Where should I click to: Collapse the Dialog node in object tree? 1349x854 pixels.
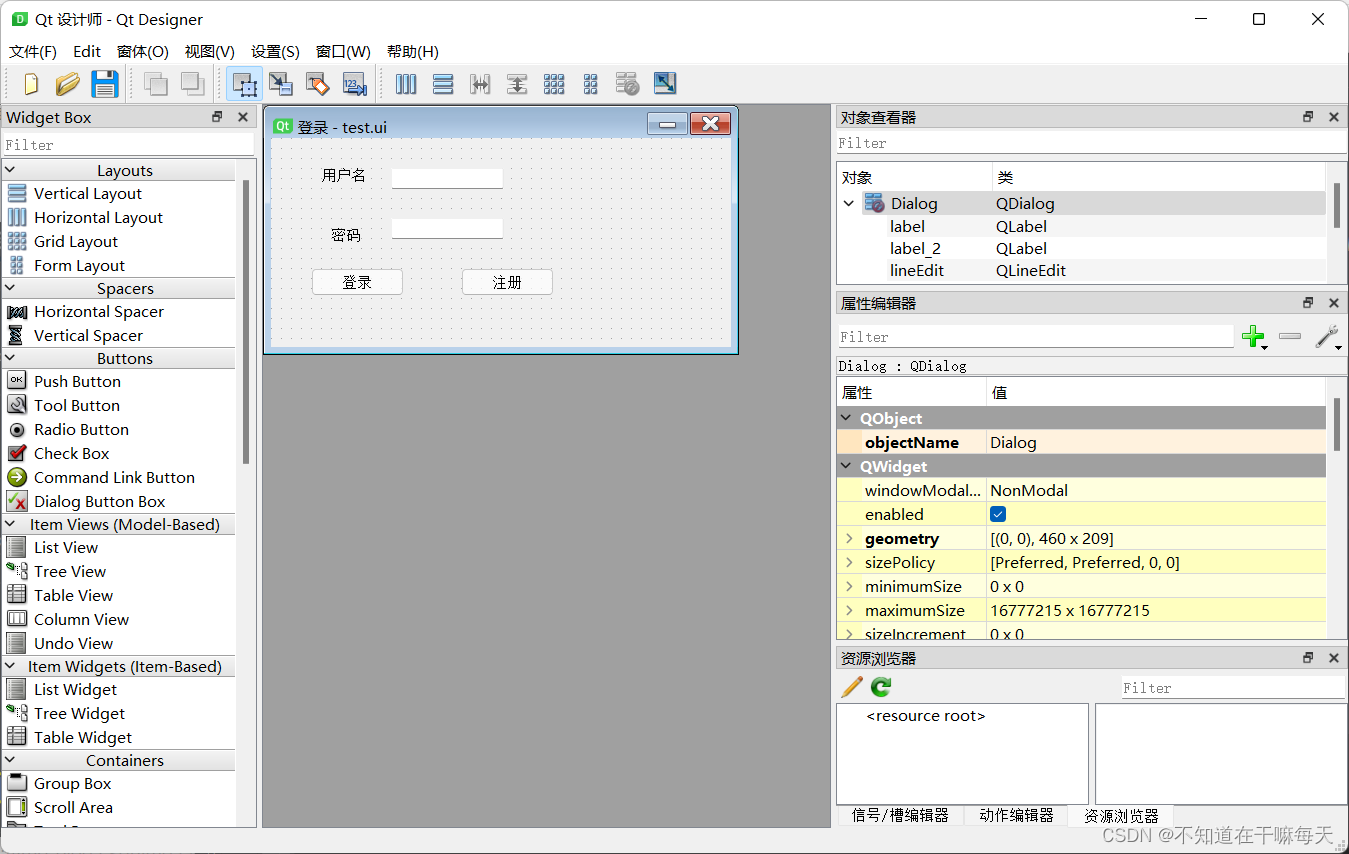point(849,203)
